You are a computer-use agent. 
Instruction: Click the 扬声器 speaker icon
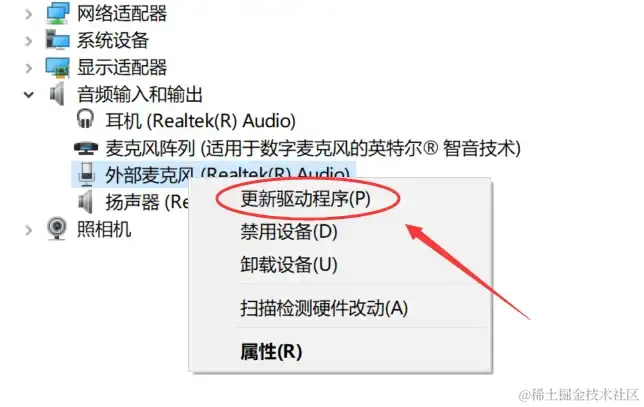click(85, 202)
